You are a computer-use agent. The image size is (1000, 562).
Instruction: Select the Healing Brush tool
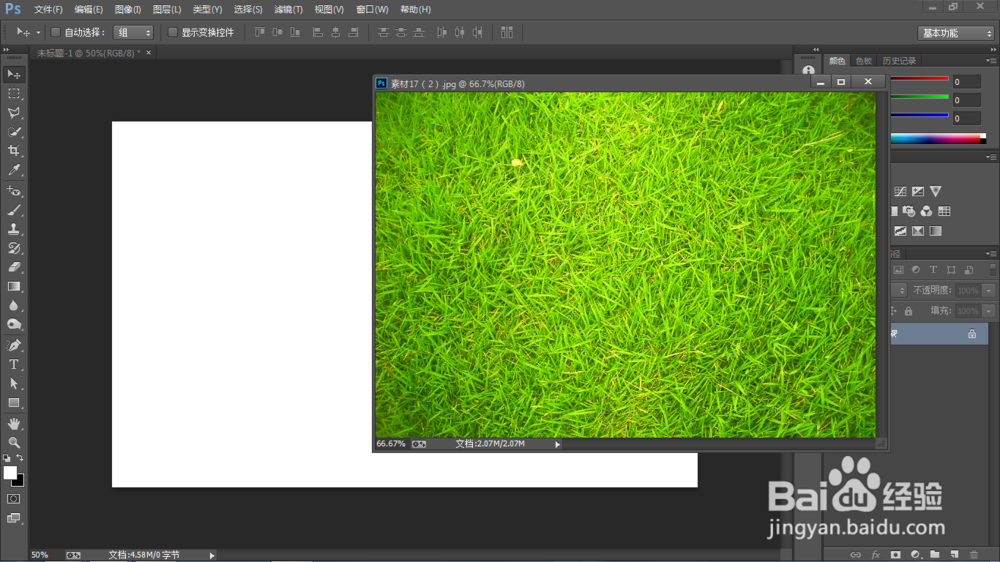click(x=13, y=191)
